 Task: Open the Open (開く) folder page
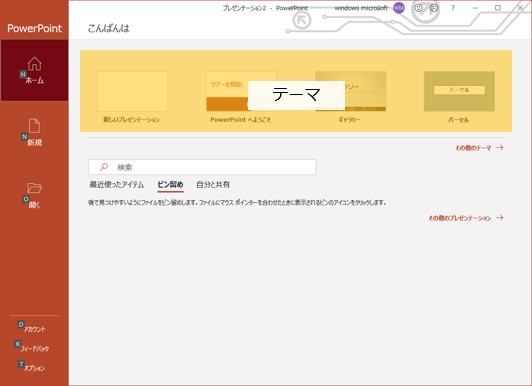point(34,195)
